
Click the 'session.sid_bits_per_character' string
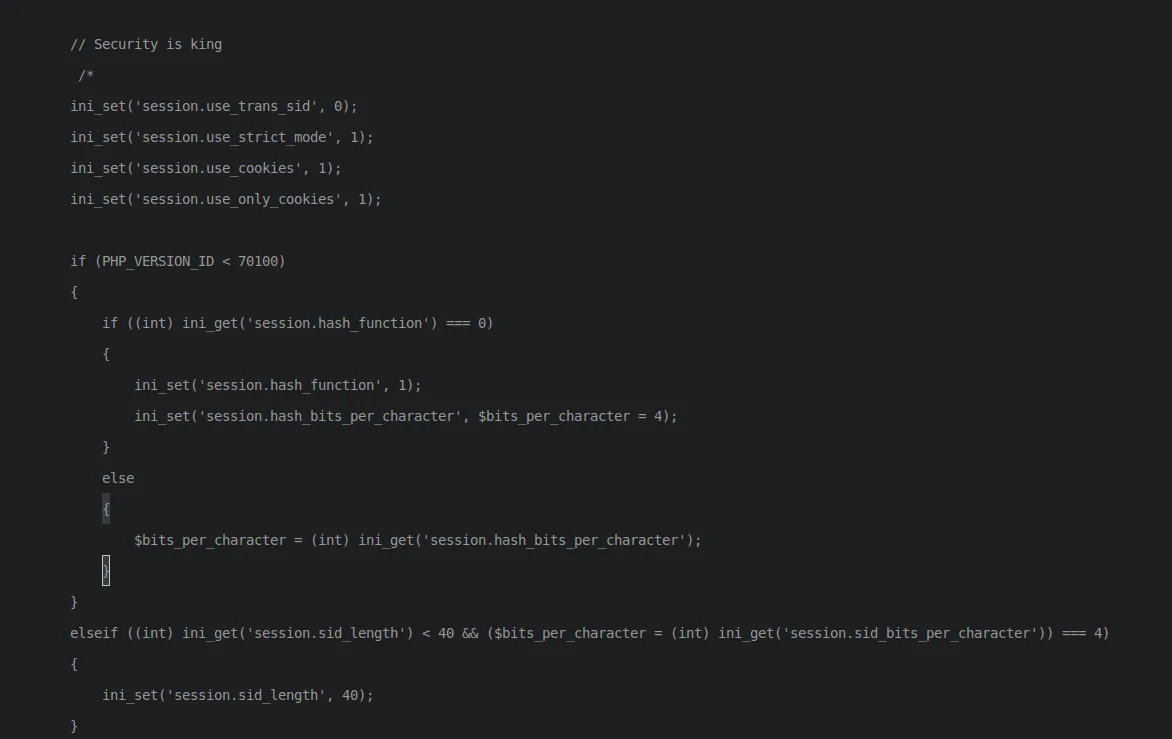910,633
